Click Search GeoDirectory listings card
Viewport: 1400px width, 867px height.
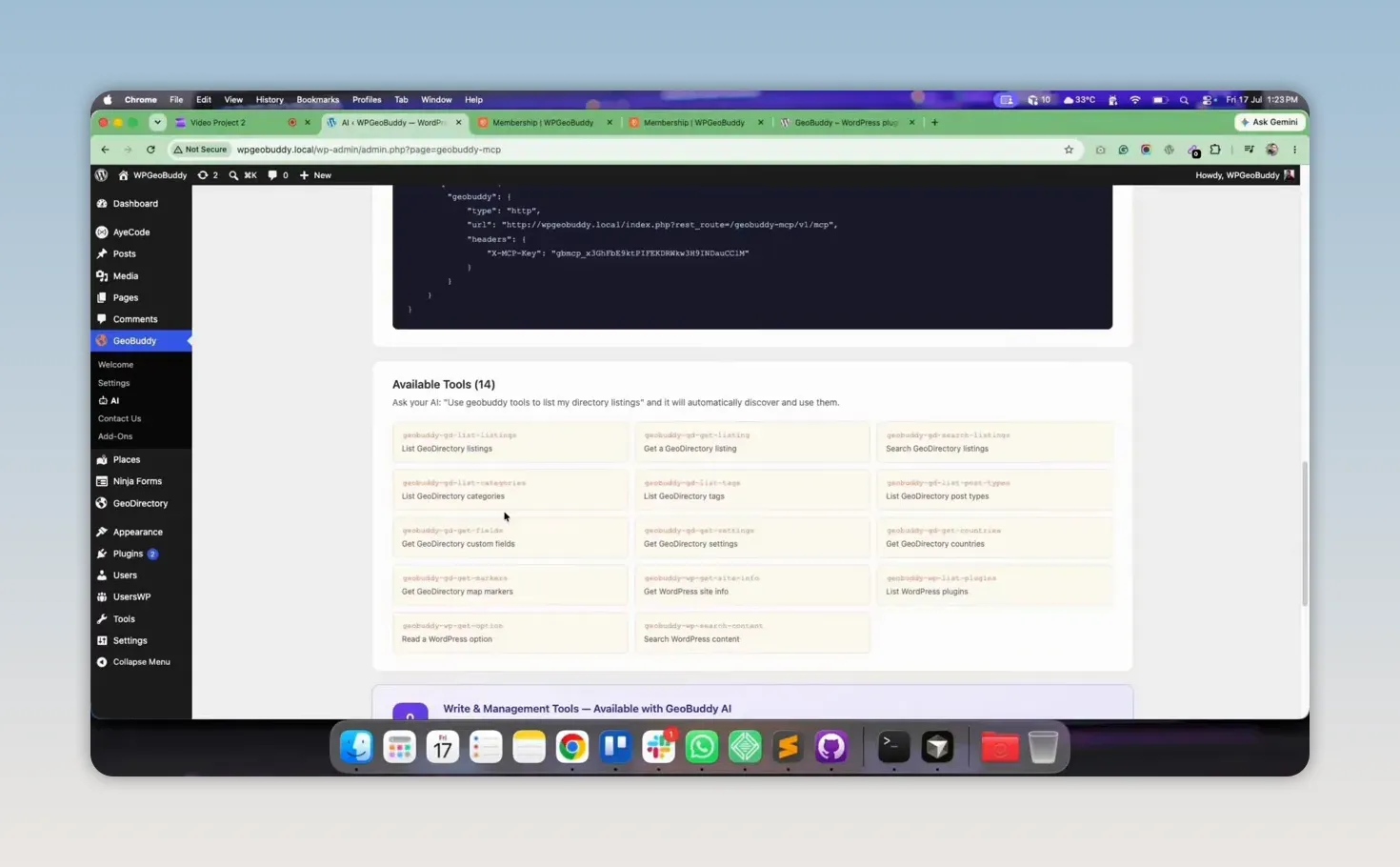click(994, 442)
